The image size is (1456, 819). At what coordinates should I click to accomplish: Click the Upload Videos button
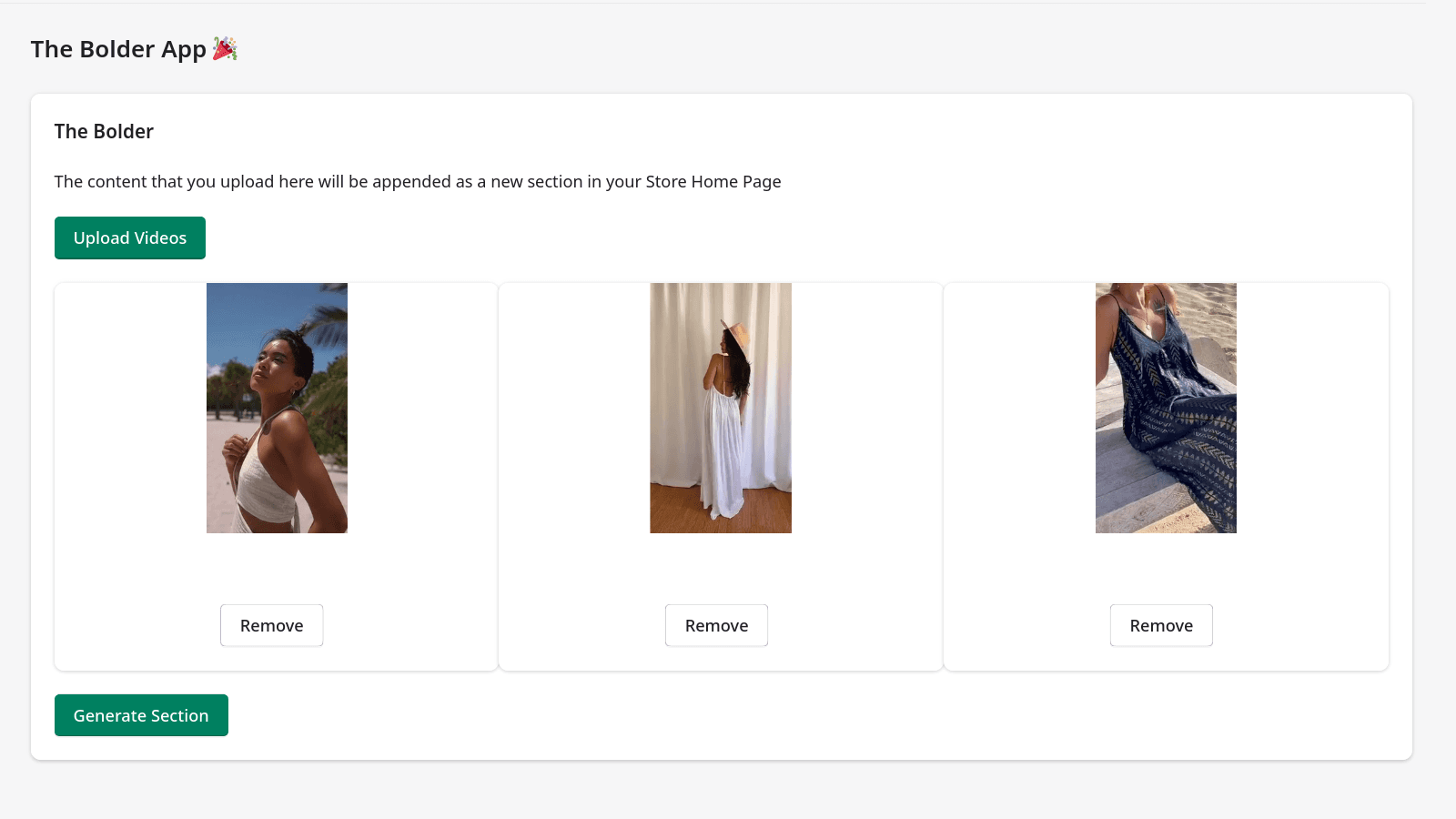pos(129,238)
